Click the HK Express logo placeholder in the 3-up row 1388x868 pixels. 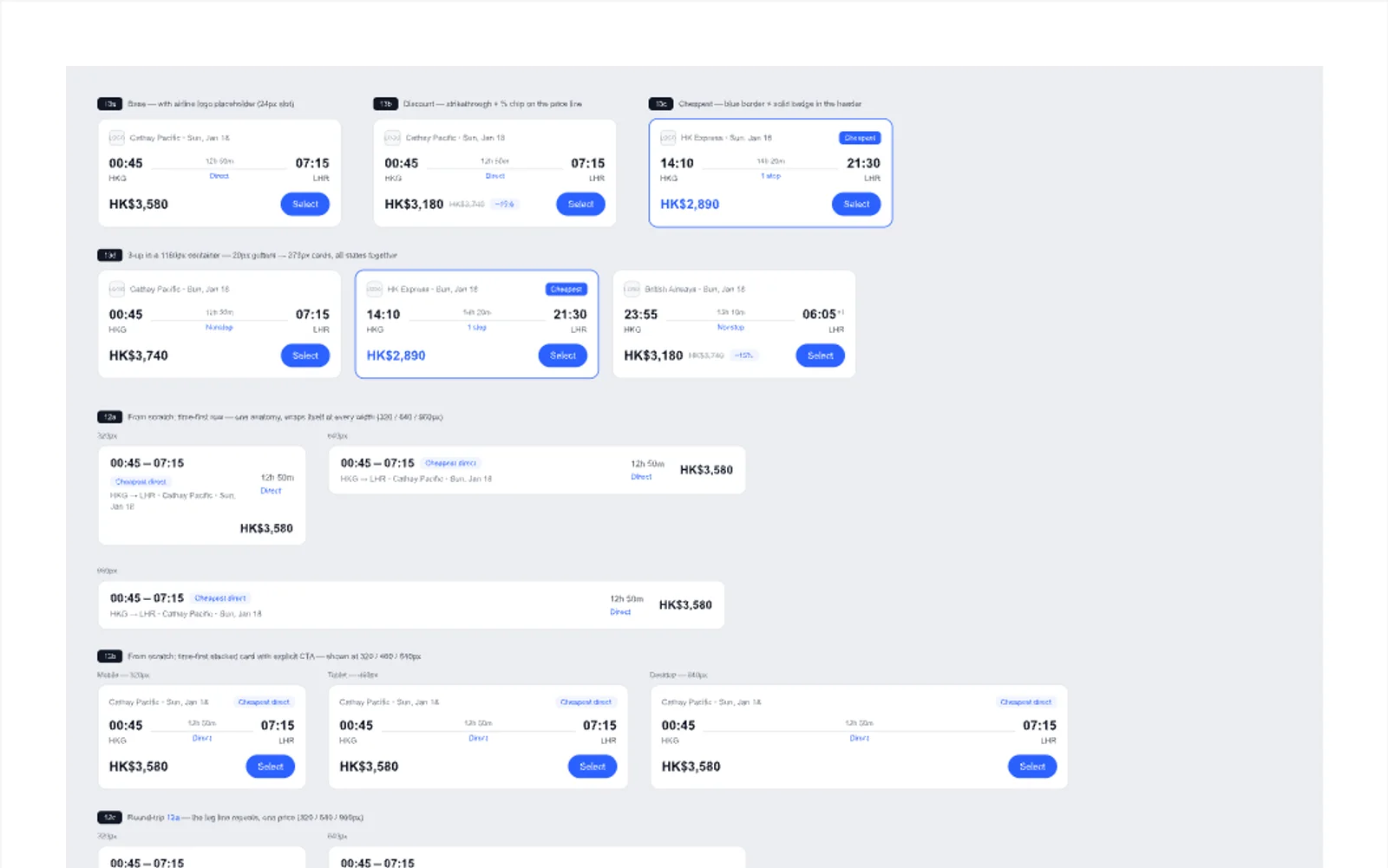click(x=374, y=289)
